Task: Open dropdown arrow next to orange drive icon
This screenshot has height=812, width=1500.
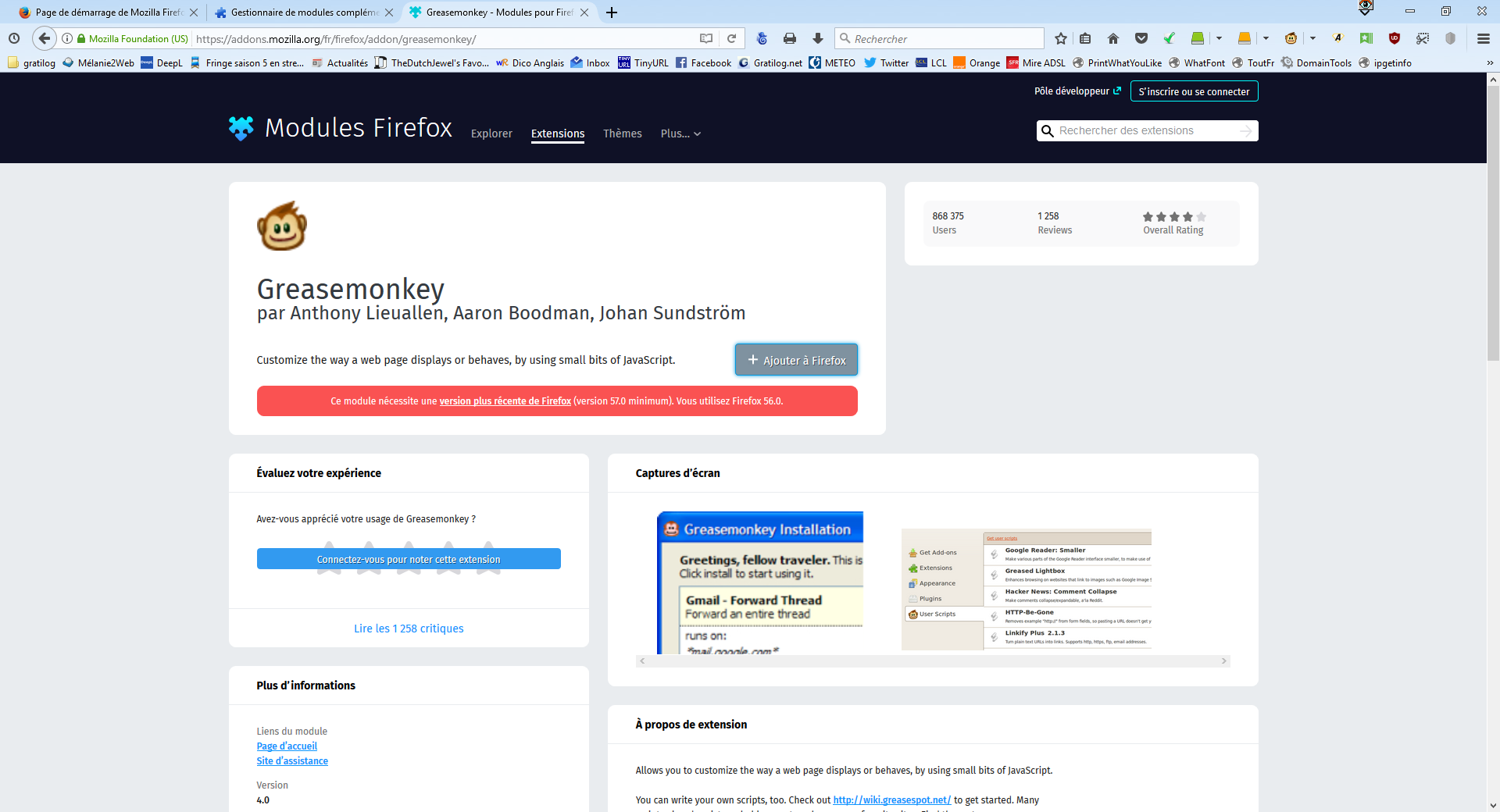Action: click(1266, 38)
